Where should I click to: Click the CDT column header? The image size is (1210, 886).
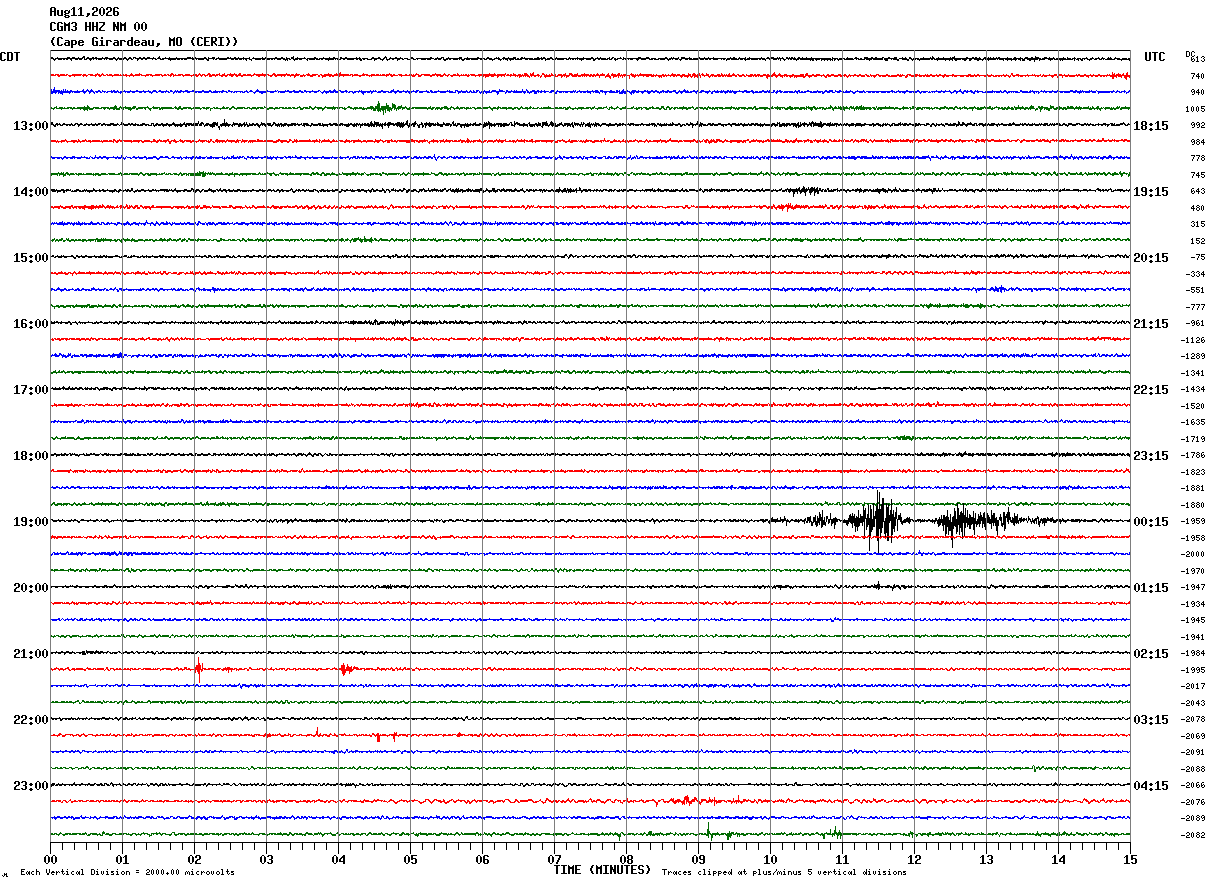coord(10,57)
